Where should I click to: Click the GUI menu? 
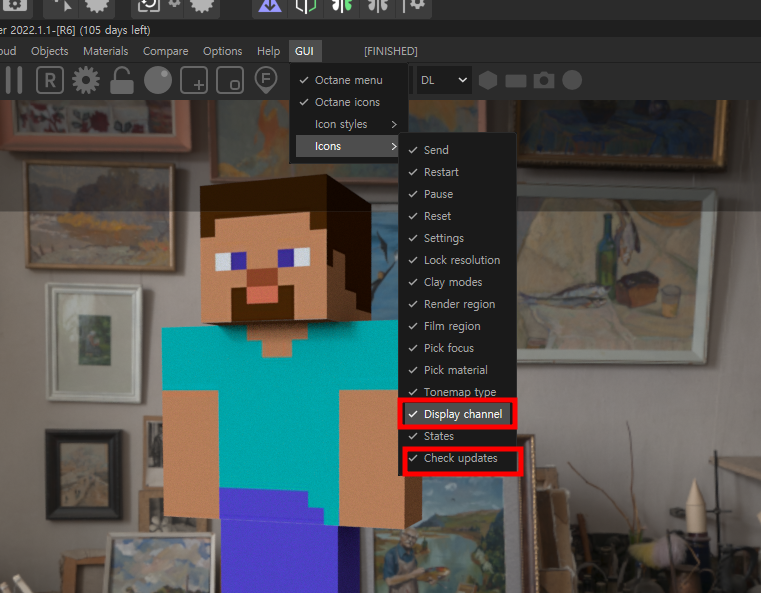coord(304,51)
